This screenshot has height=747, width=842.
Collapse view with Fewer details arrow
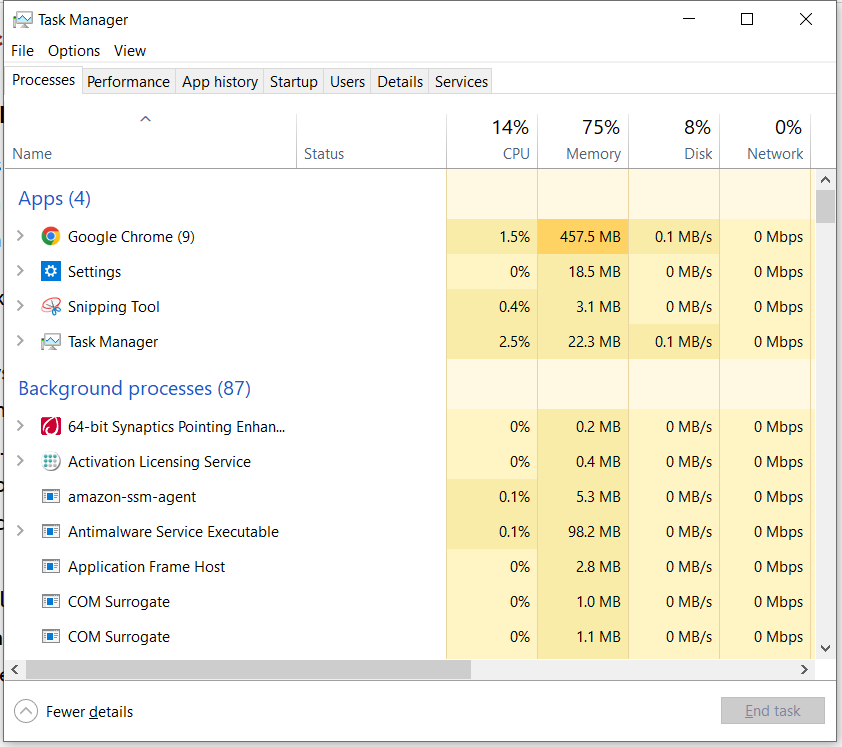[x=26, y=712]
